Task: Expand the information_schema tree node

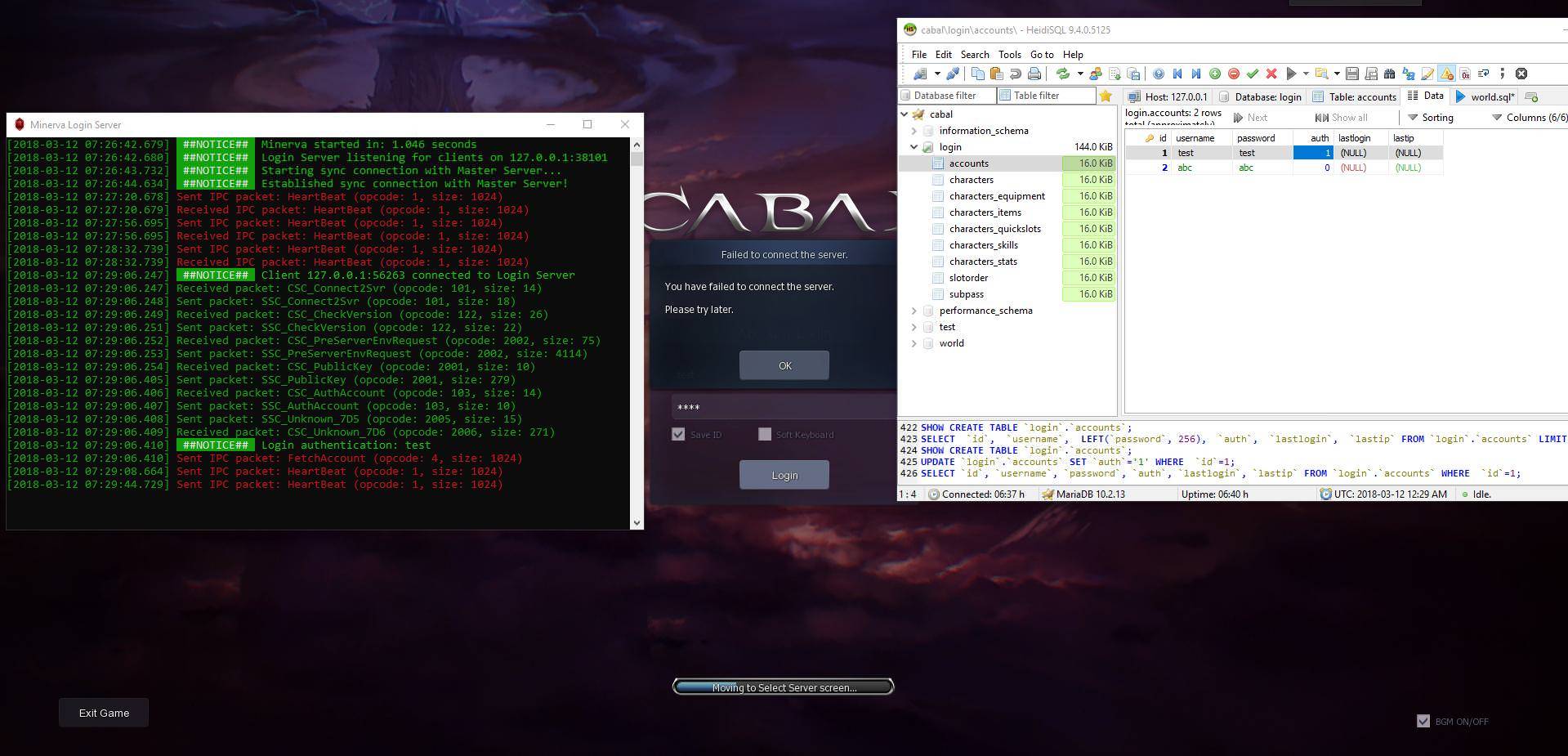Action: 914,131
